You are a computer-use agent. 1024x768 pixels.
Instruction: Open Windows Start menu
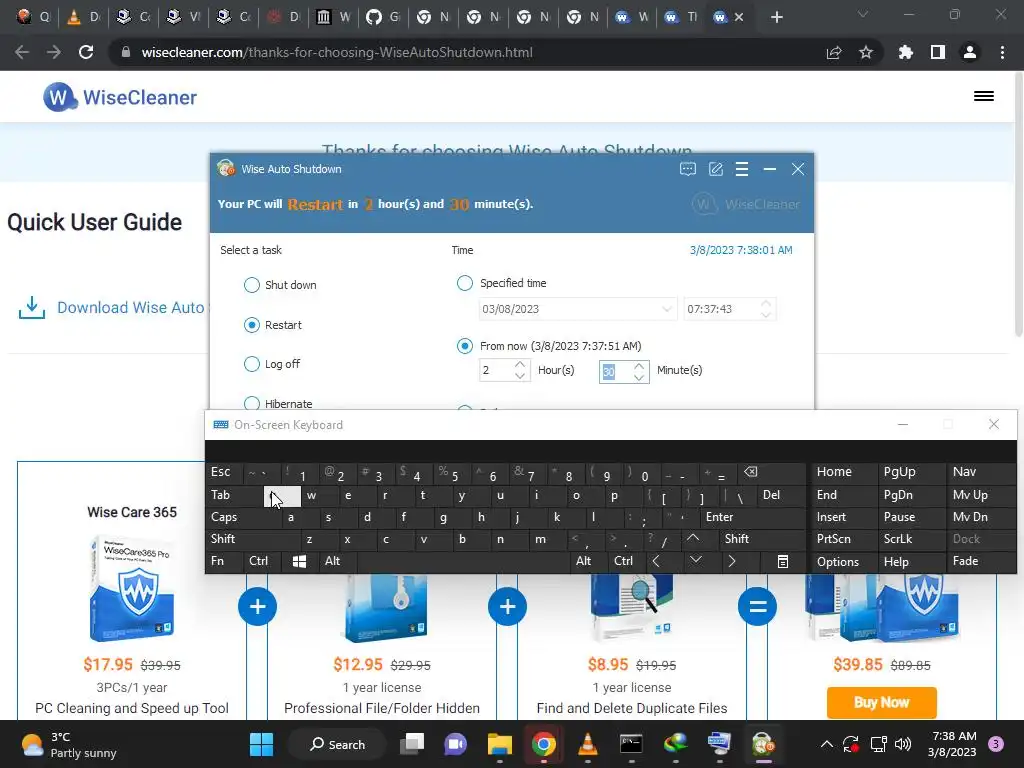261,744
